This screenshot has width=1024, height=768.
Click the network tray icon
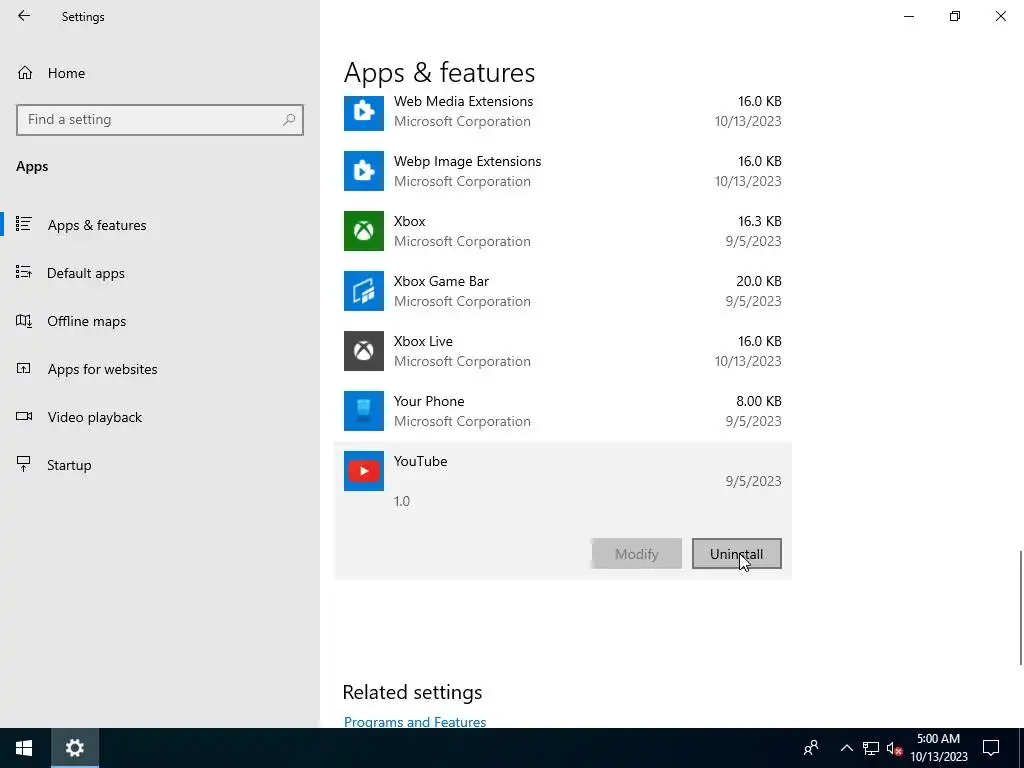(x=871, y=748)
